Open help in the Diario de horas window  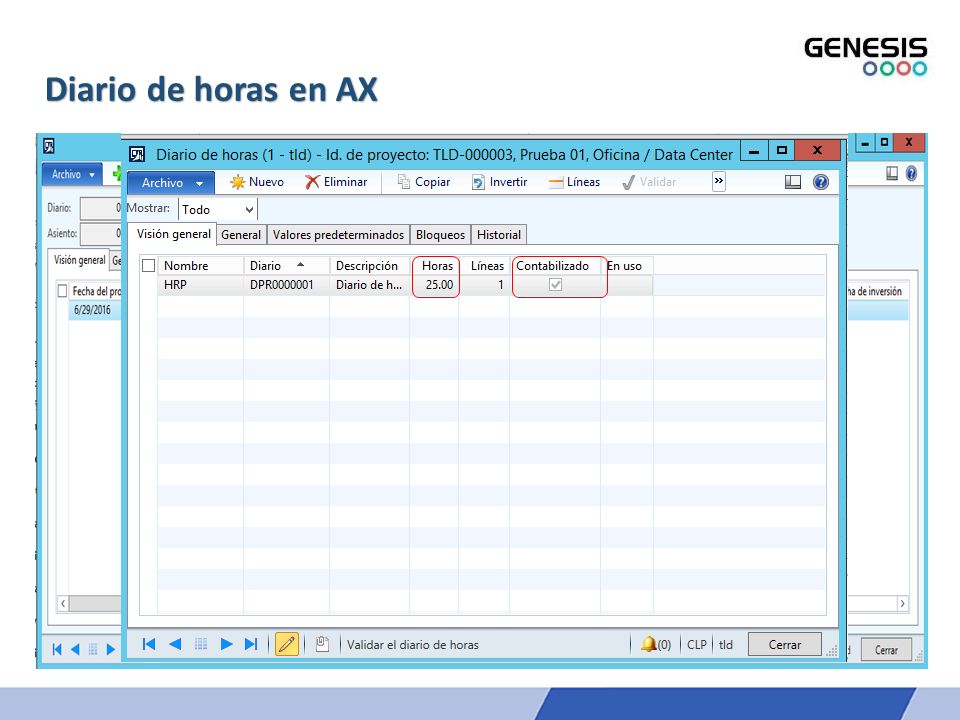(821, 182)
